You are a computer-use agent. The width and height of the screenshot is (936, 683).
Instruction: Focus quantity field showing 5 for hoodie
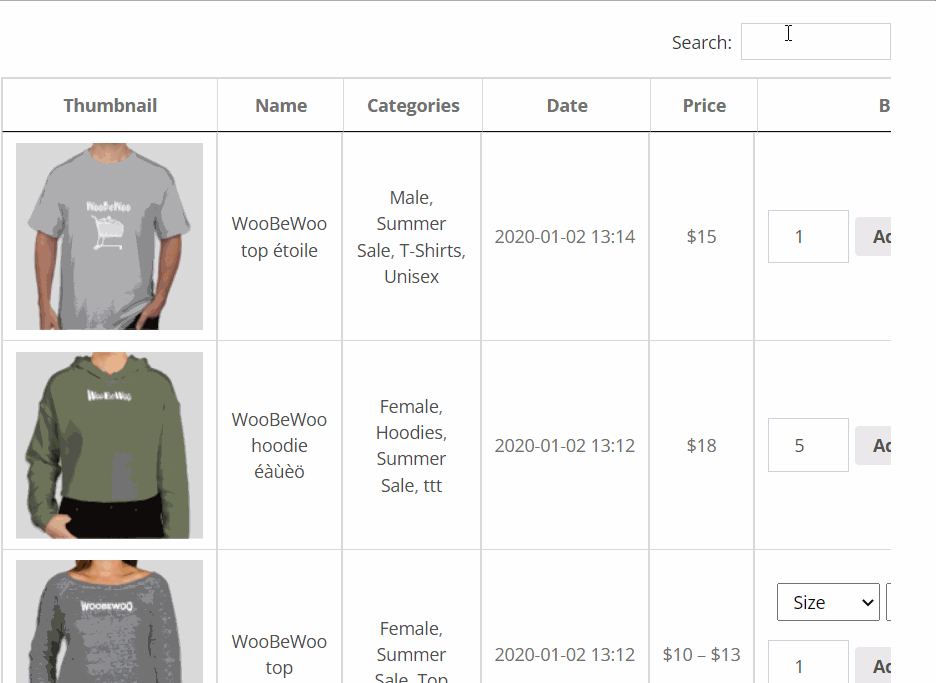(808, 445)
